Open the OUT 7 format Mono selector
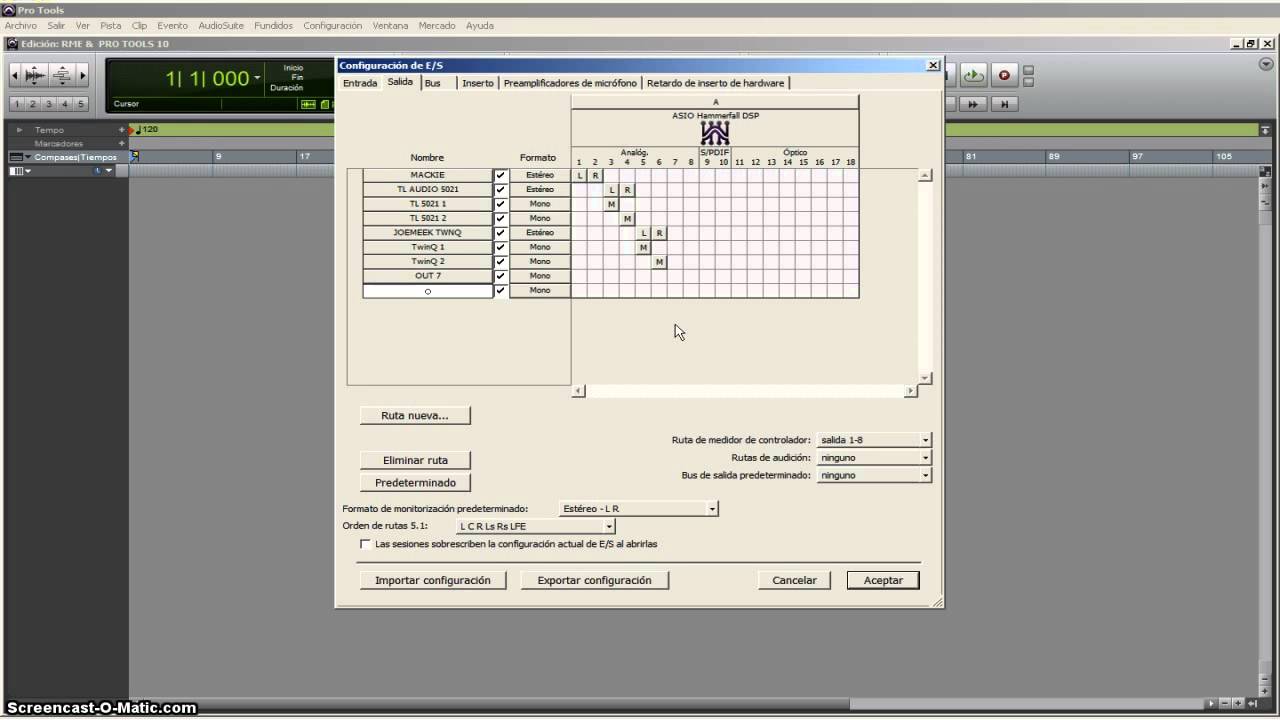1280x720 pixels. (x=540, y=276)
